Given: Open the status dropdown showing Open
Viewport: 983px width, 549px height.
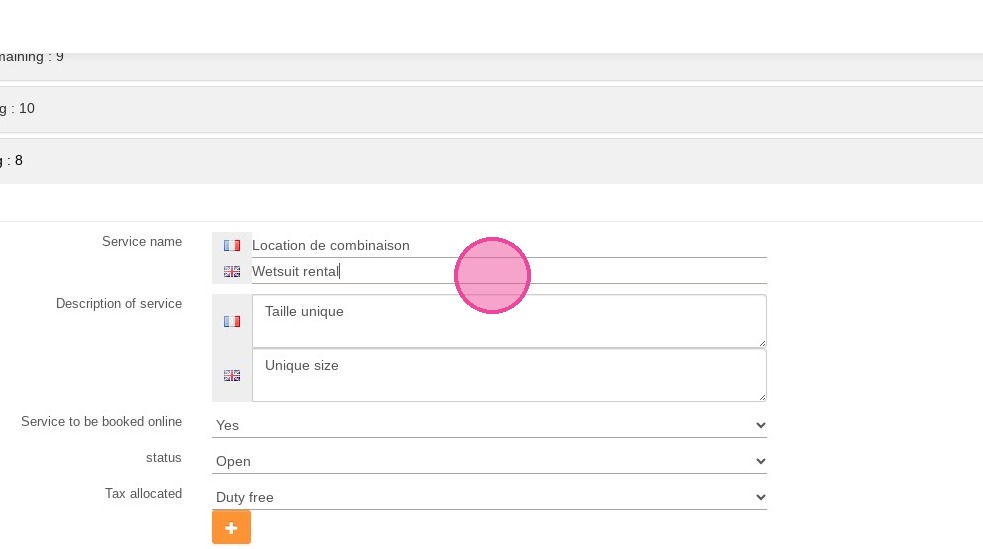Looking at the screenshot, I should click(x=490, y=461).
